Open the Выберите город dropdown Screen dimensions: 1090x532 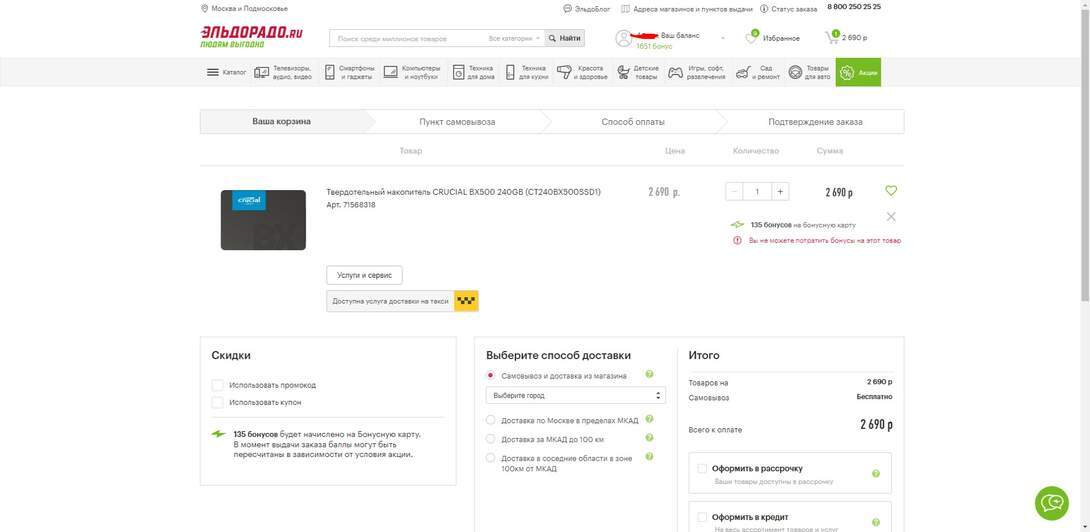coord(575,395)
